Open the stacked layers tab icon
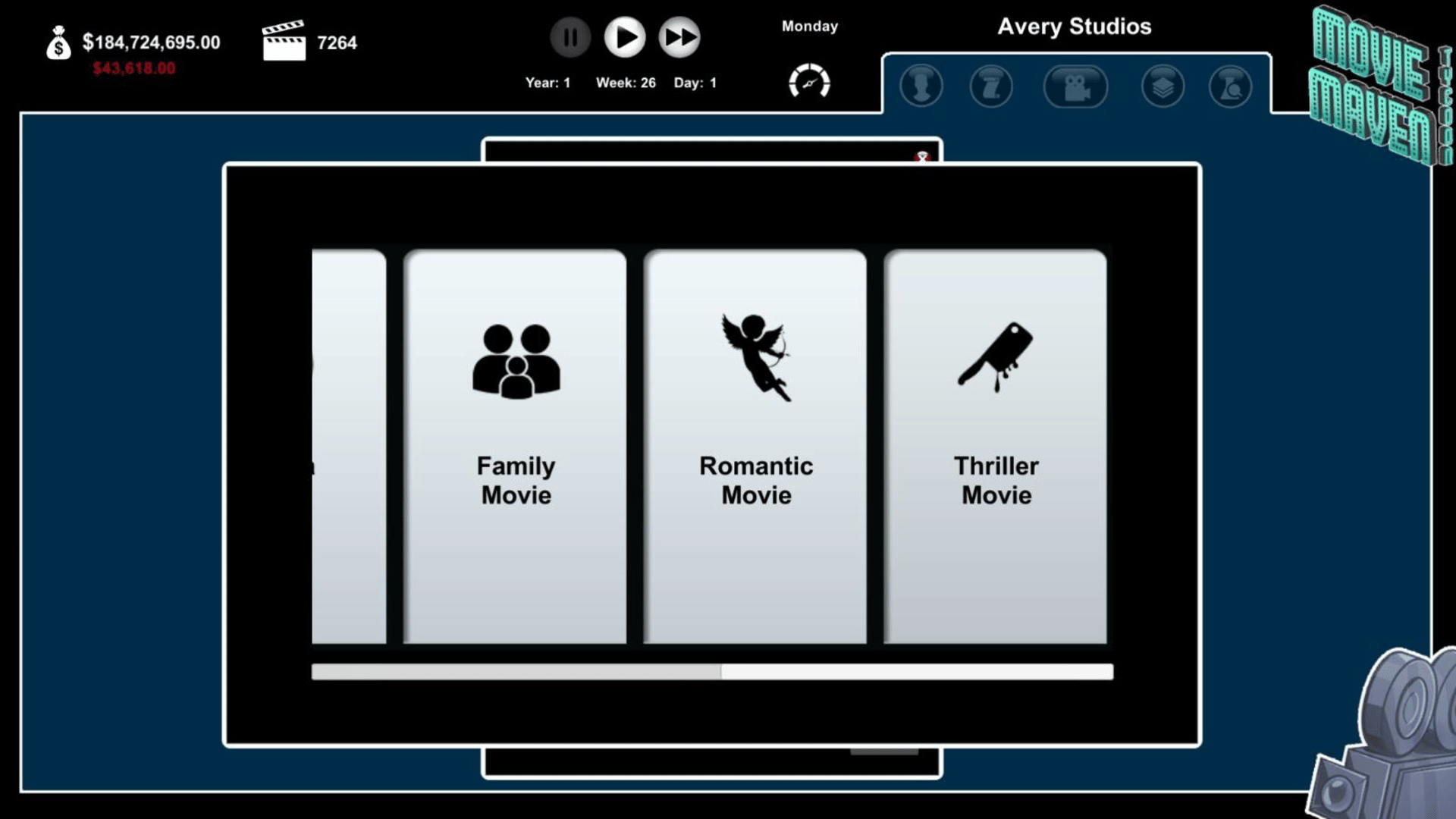This screenshot has height=819, width=1456. [x=1163, y=86]
